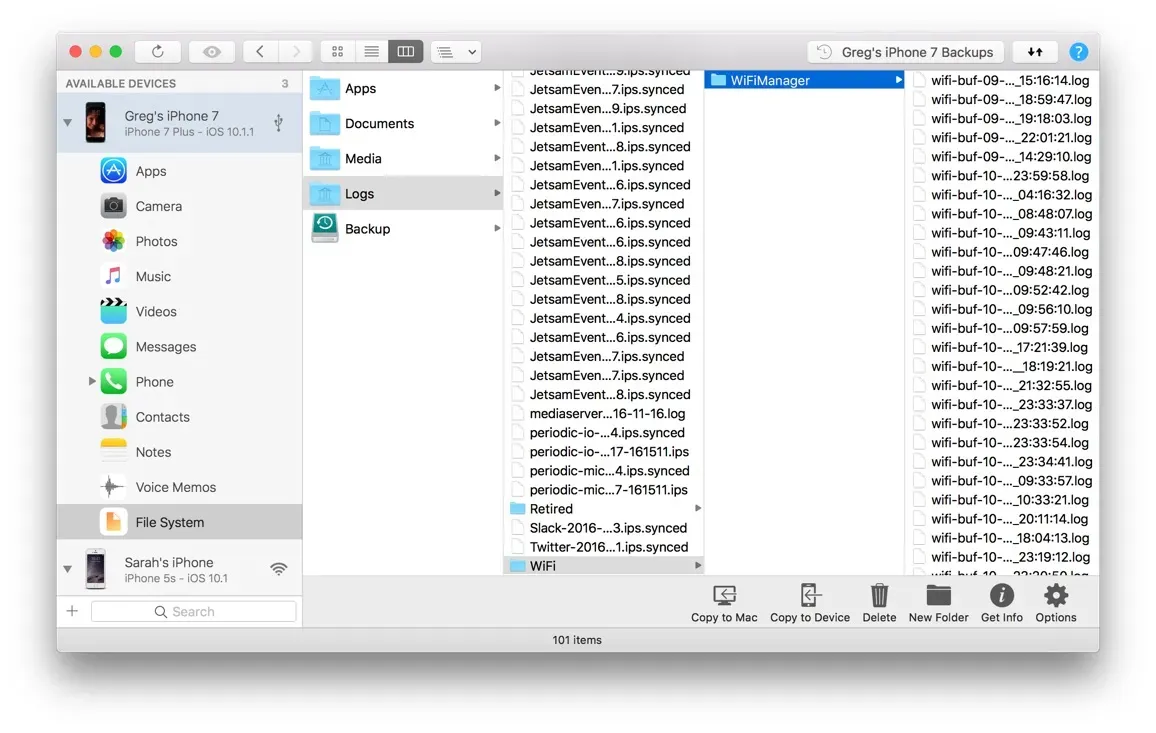This screenshot has width=1156, height=733.
Task: Expand the Phone sidebar item
Action: click(x=92, y=381)
